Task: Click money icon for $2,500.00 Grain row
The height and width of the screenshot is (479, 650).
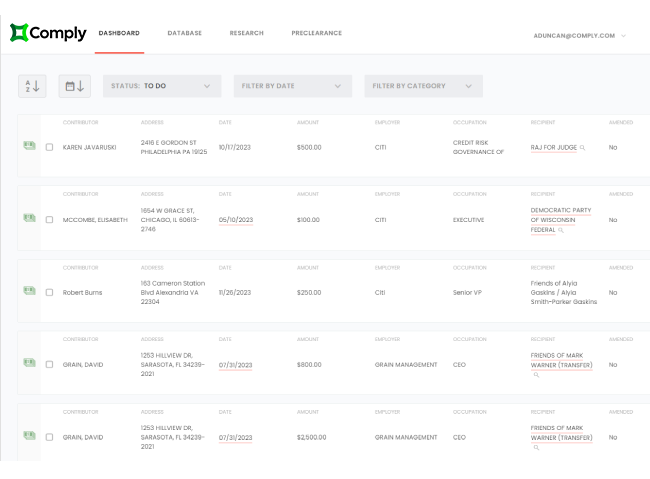Action: 29,435
